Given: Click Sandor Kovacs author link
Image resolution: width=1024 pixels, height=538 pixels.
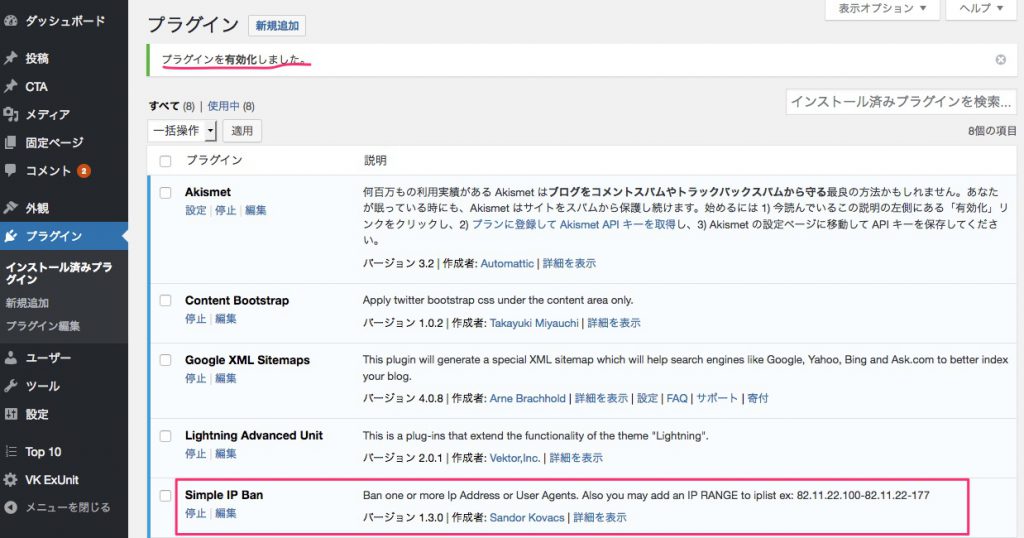Looking at the screenshot, I should pos(527,517).
